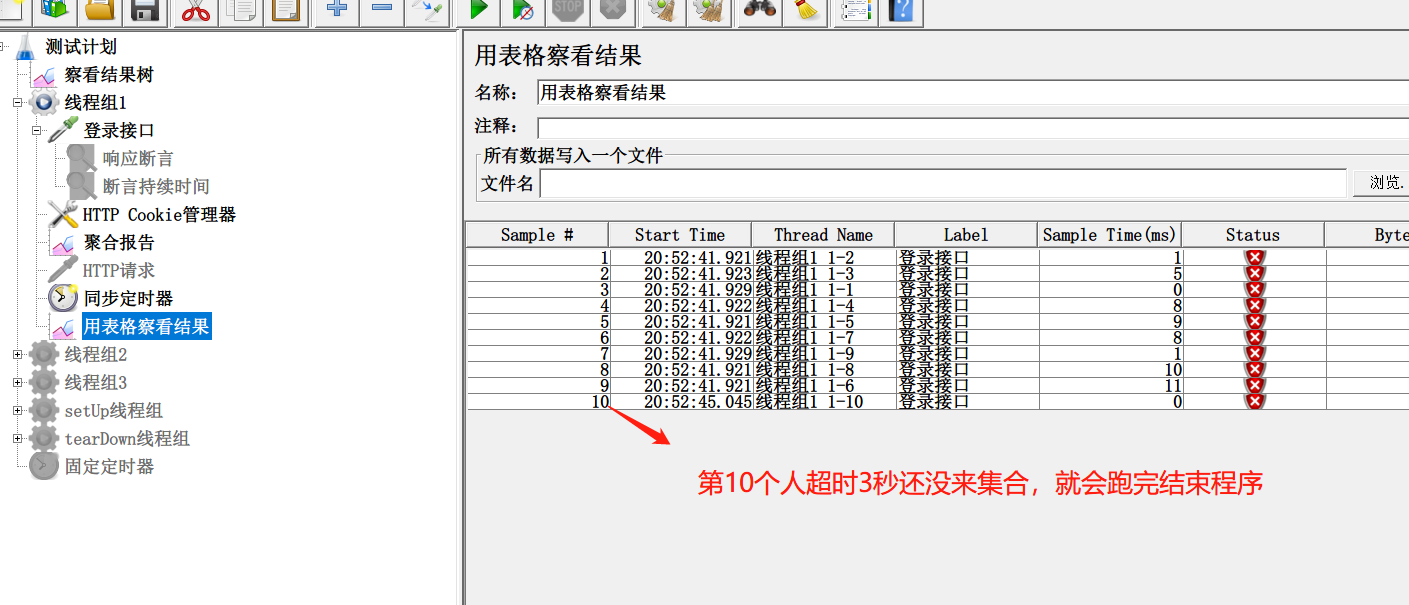This screenshot has height=605, width=1409.
Task: Select 察看结果树 in the tree
Action: pyautogui.click(x=109, y=75)
